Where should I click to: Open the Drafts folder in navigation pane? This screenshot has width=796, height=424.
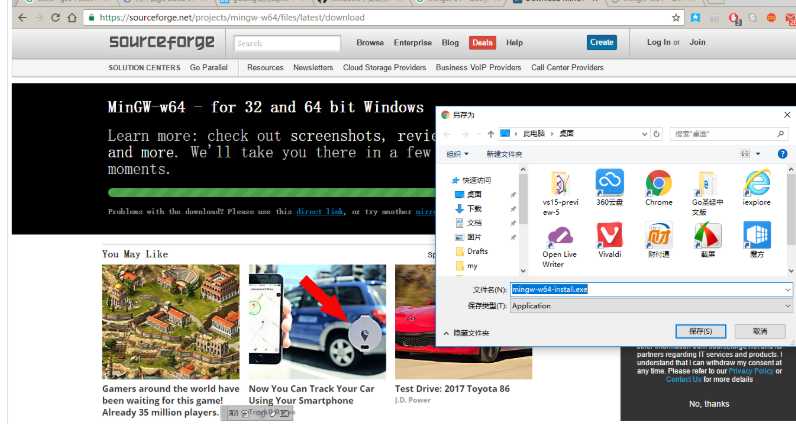[x=472, y=251]
